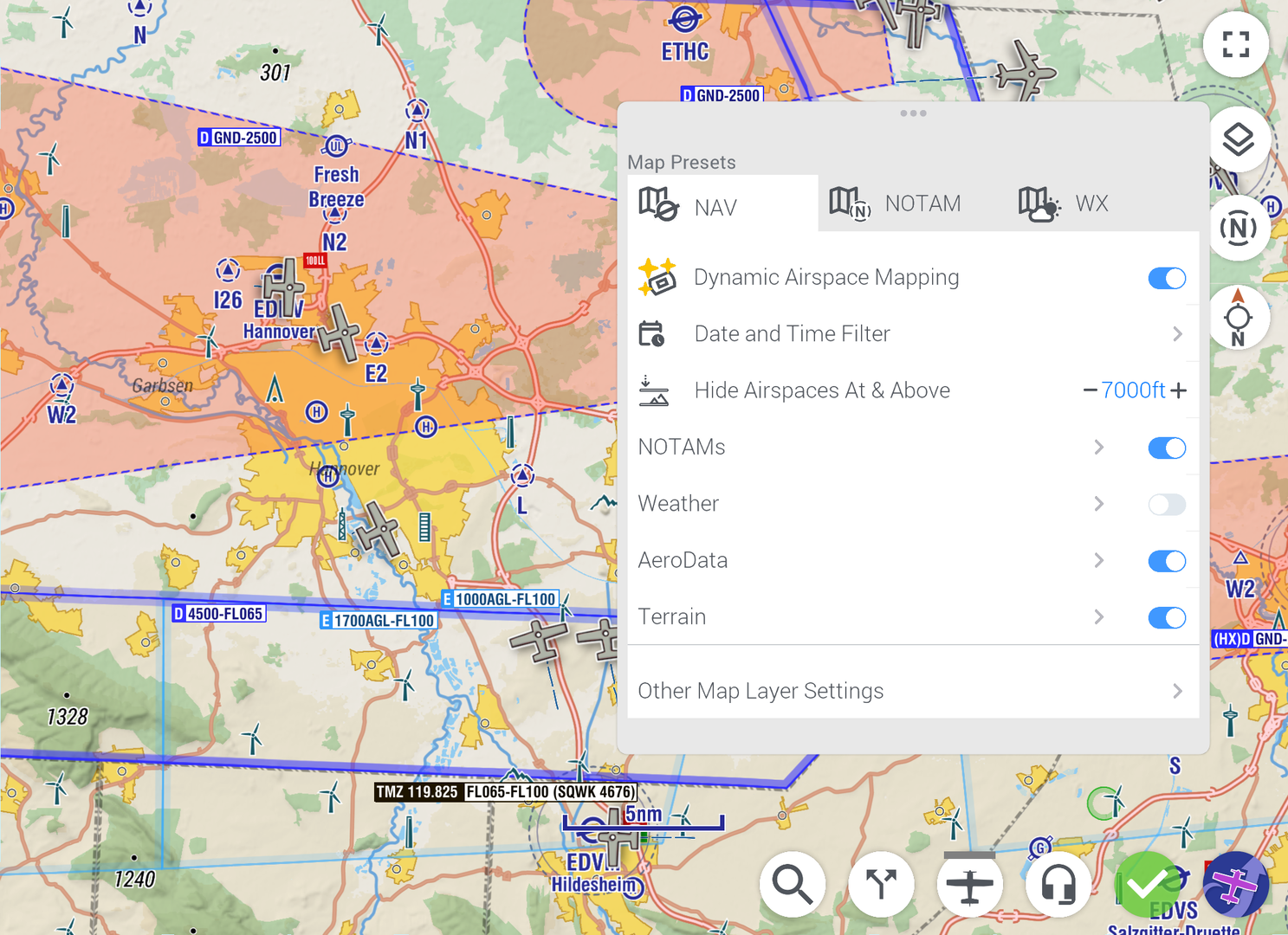The image size is (1288, 935).
Task: Open the search magnifier button
Action: (793, 884)
